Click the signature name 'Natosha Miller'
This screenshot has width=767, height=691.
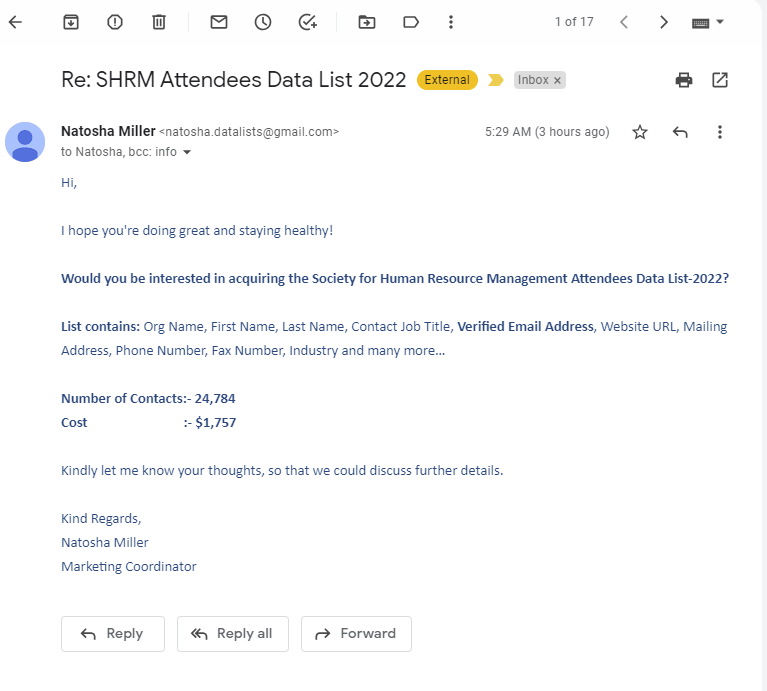[105, 542]
